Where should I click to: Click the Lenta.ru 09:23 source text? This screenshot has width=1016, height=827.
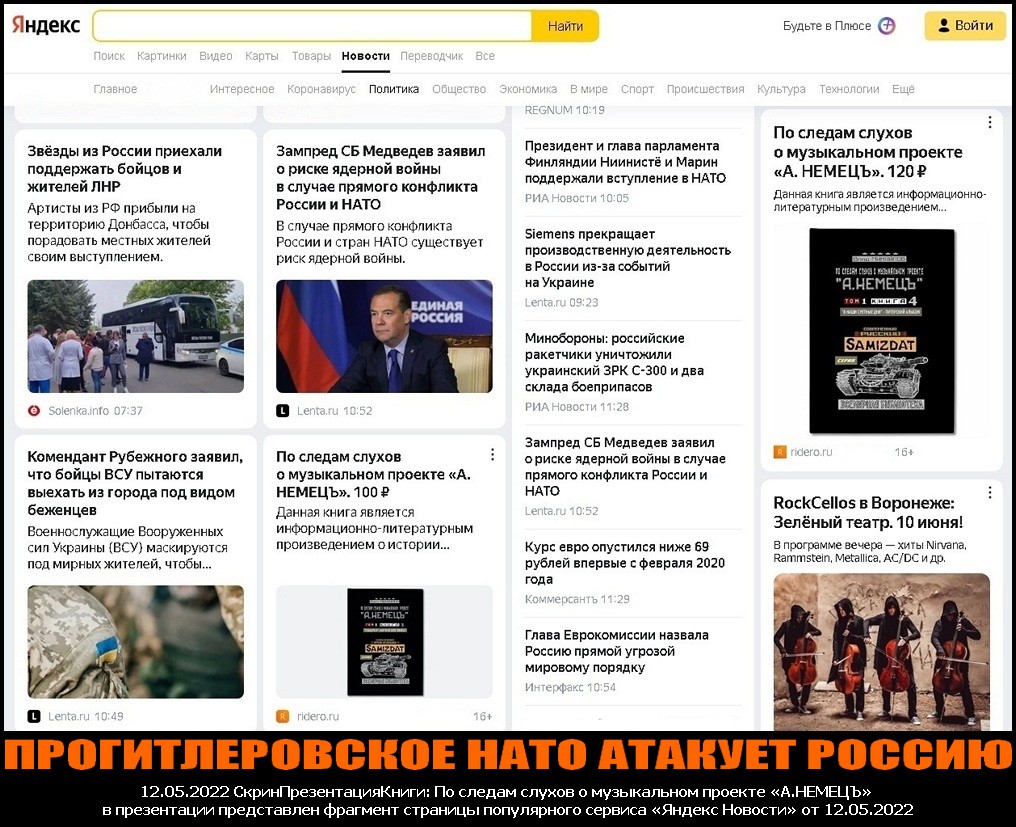point(561,302)
